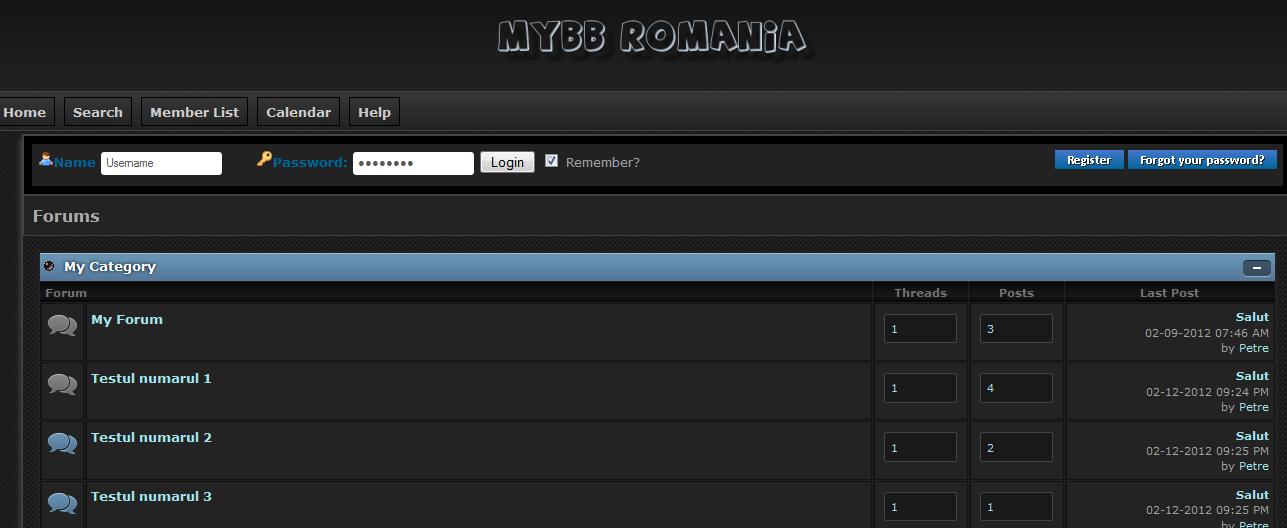This screenshot has width=1287, height=528.
Task: Focus the Password input field
Action: [x=413, y=163]
